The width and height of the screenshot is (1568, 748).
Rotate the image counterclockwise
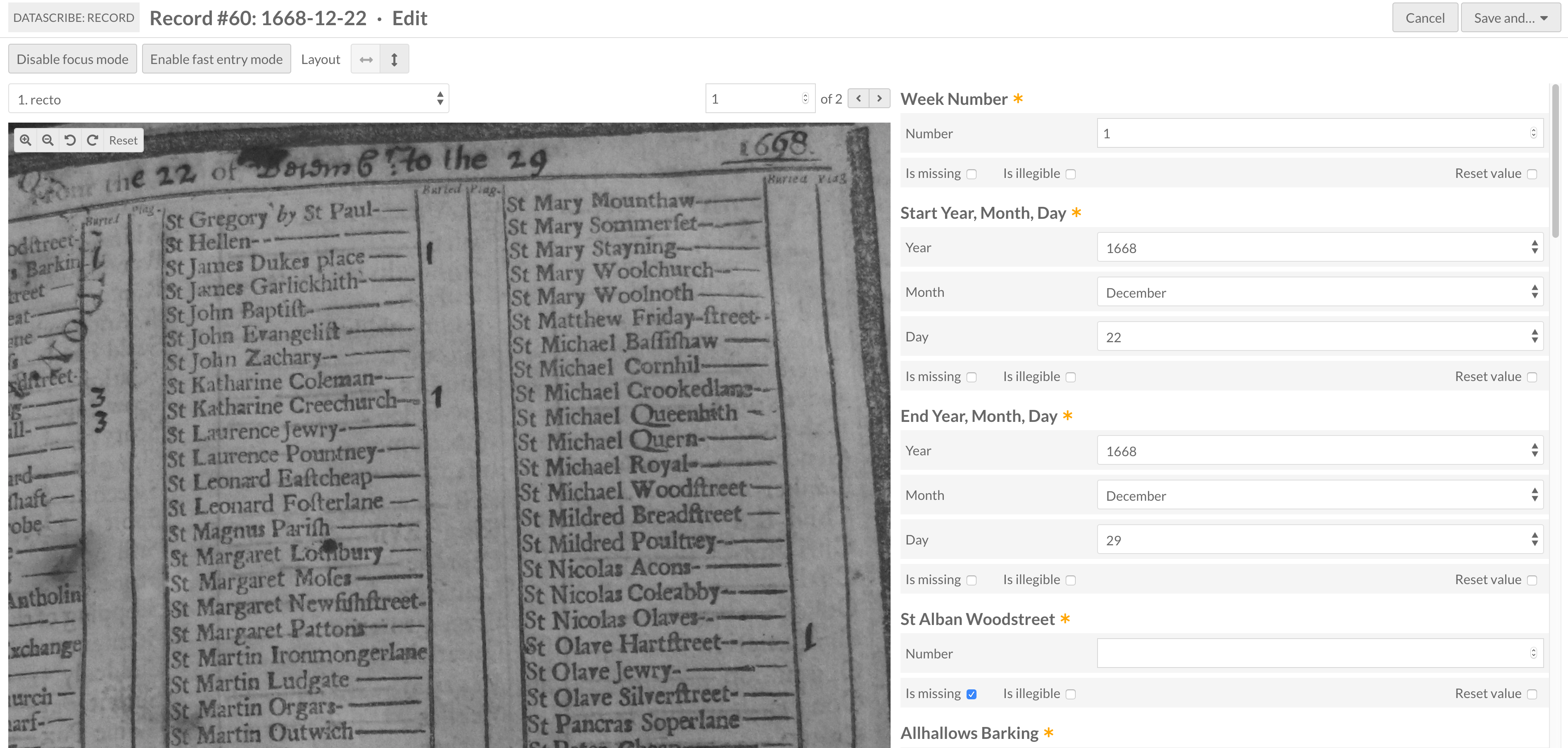tap(70, 140)
